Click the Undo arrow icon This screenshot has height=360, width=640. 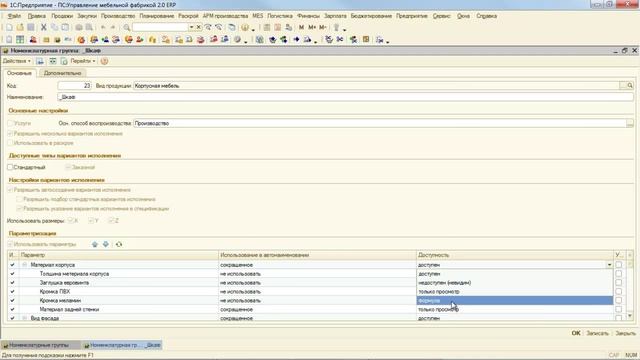click(103, 27)
